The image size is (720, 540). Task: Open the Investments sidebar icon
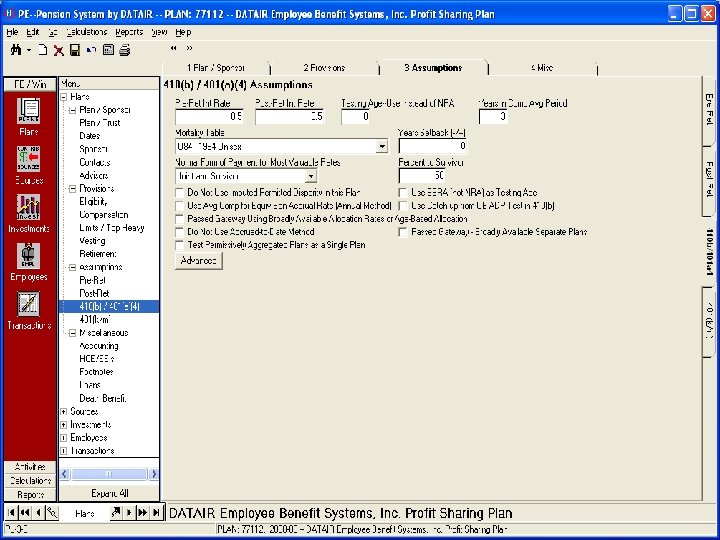(x=28, y=207)
